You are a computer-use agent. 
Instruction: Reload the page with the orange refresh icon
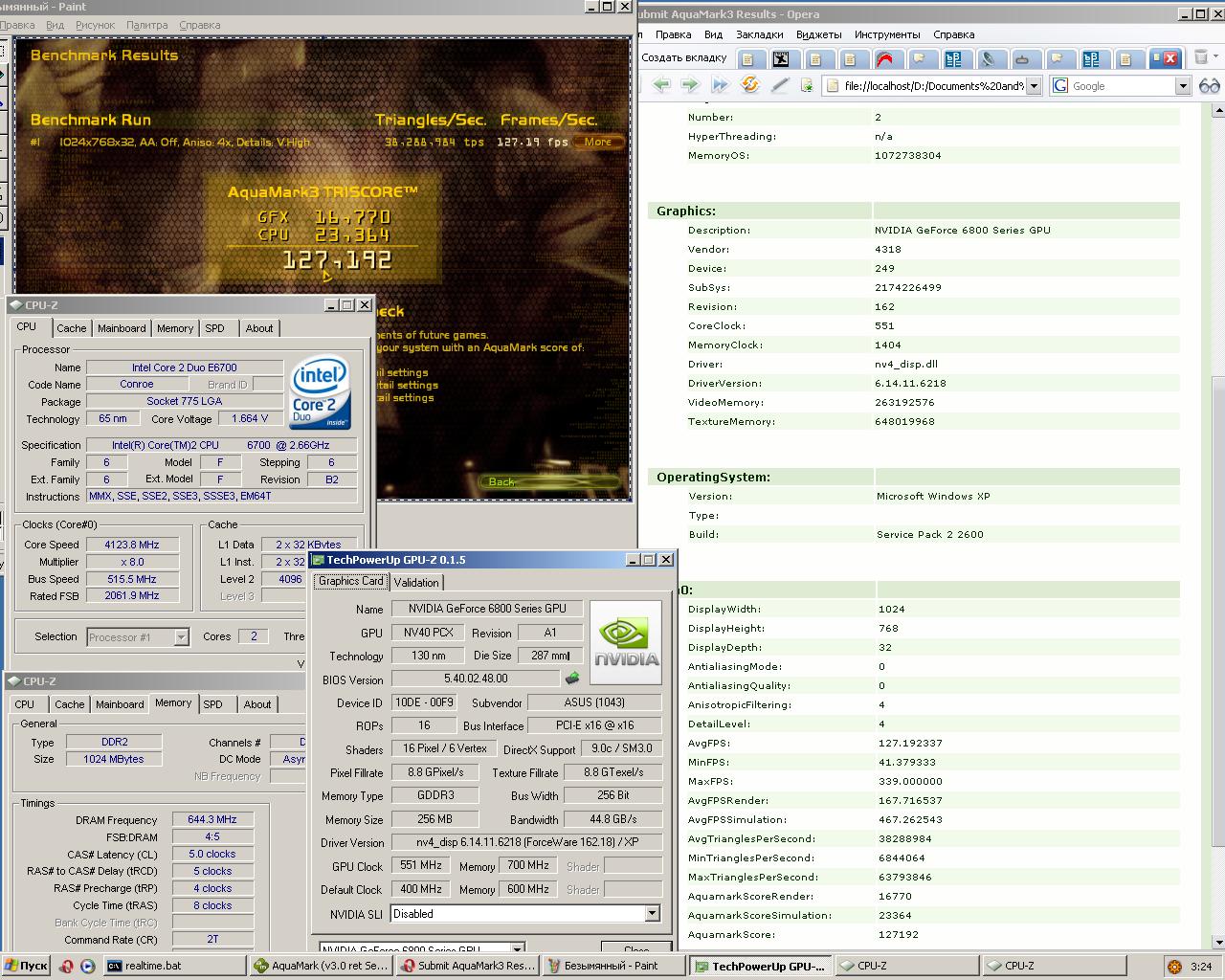click(x=750, y=85)
